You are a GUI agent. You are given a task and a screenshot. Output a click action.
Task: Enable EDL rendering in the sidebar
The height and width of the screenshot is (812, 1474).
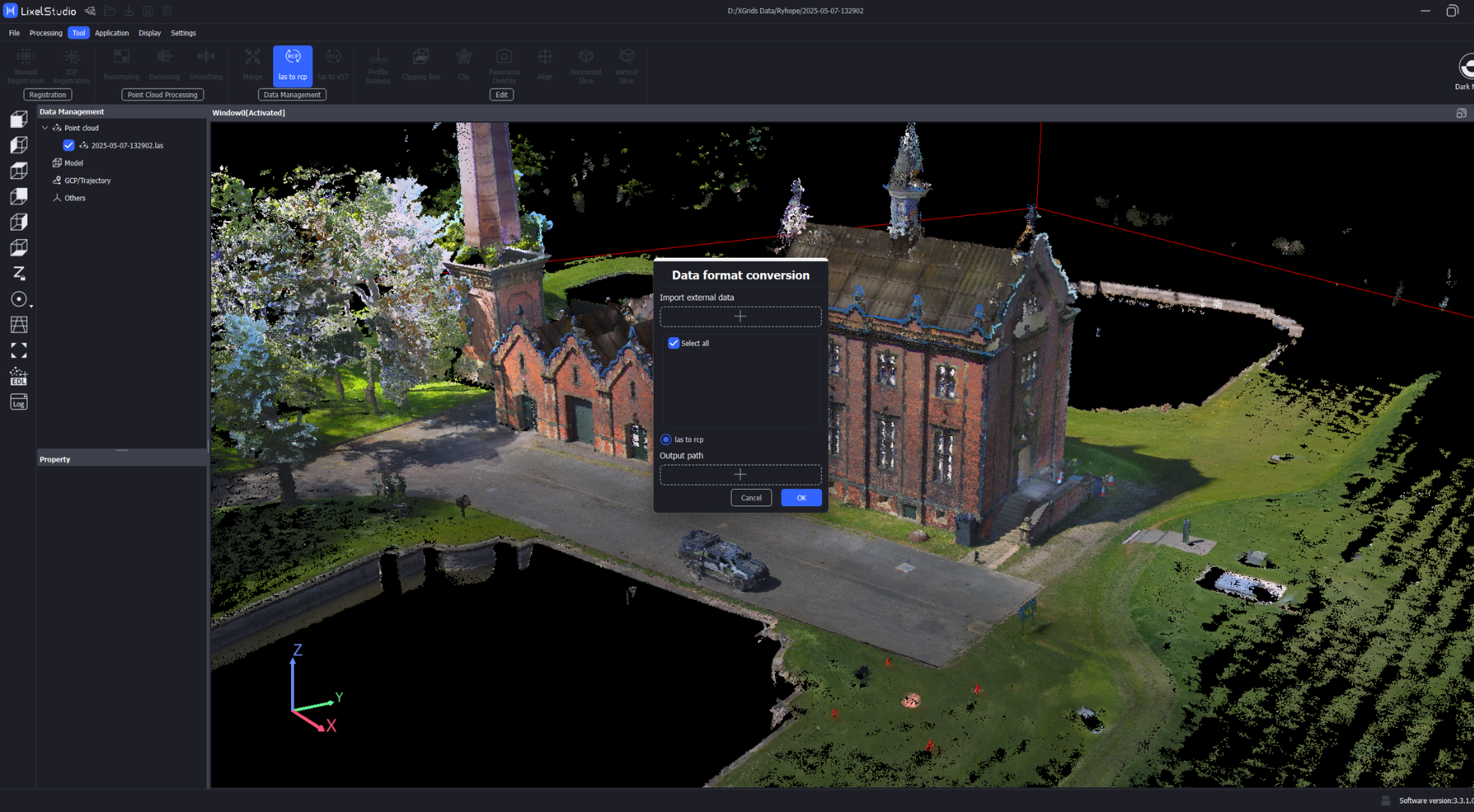[x=18, y=377]
